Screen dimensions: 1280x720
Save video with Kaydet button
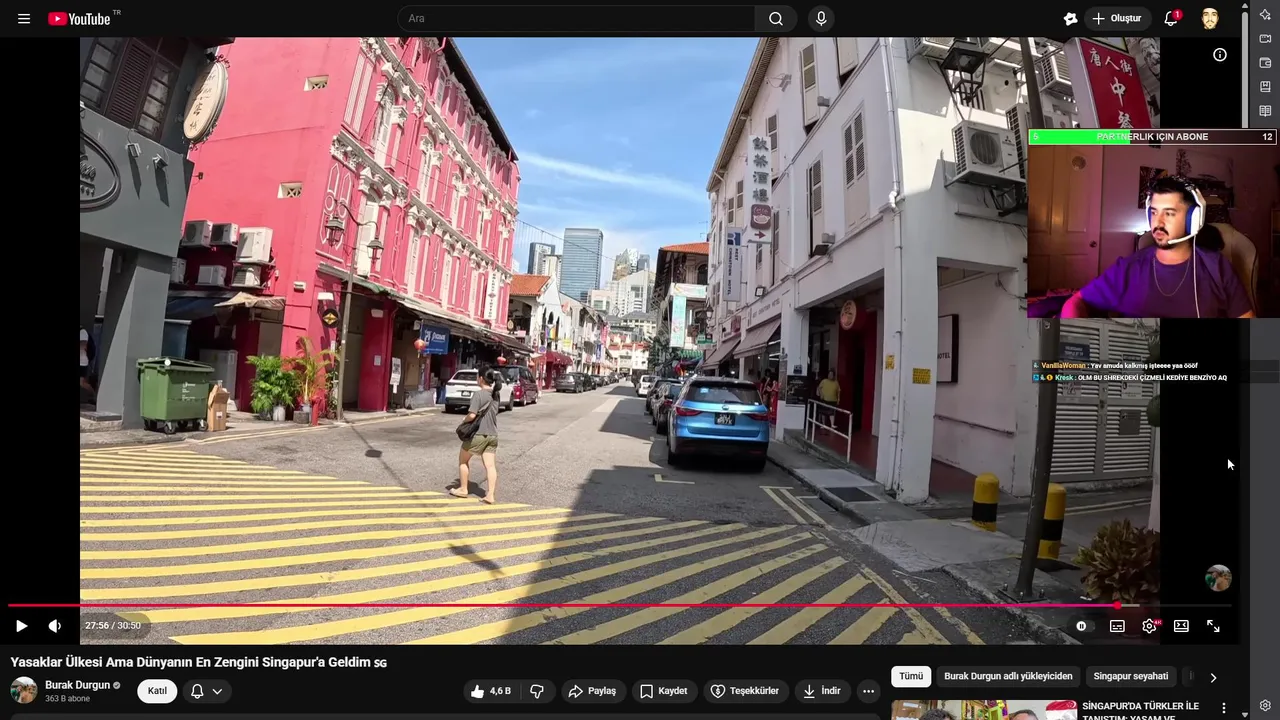[664, 691]
